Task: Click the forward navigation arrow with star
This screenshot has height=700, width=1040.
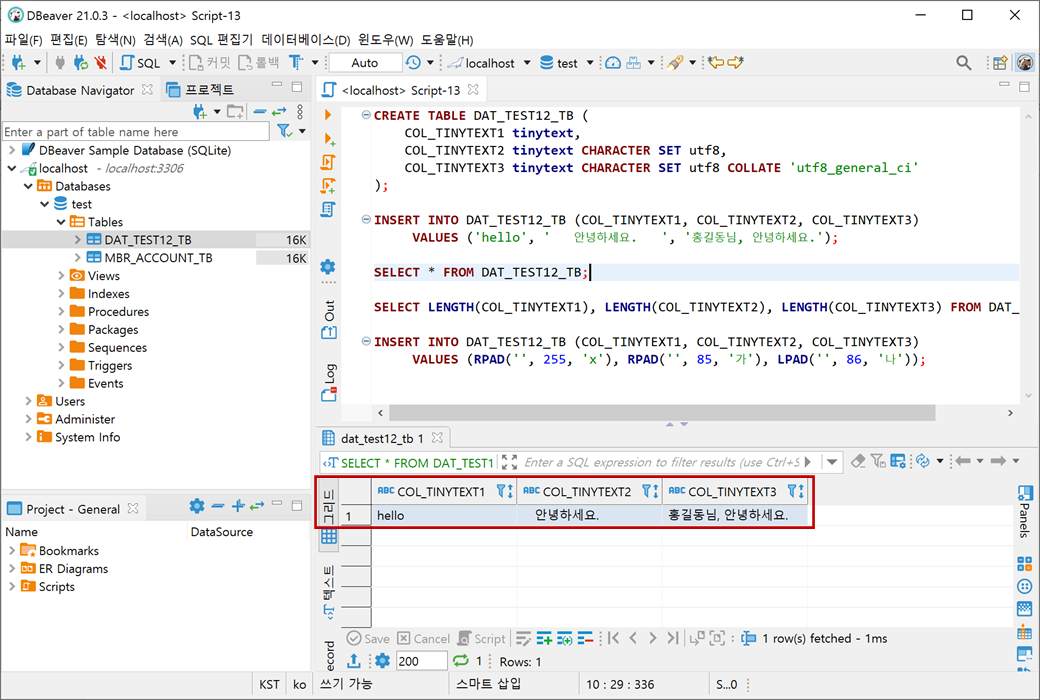Action: 736,62
